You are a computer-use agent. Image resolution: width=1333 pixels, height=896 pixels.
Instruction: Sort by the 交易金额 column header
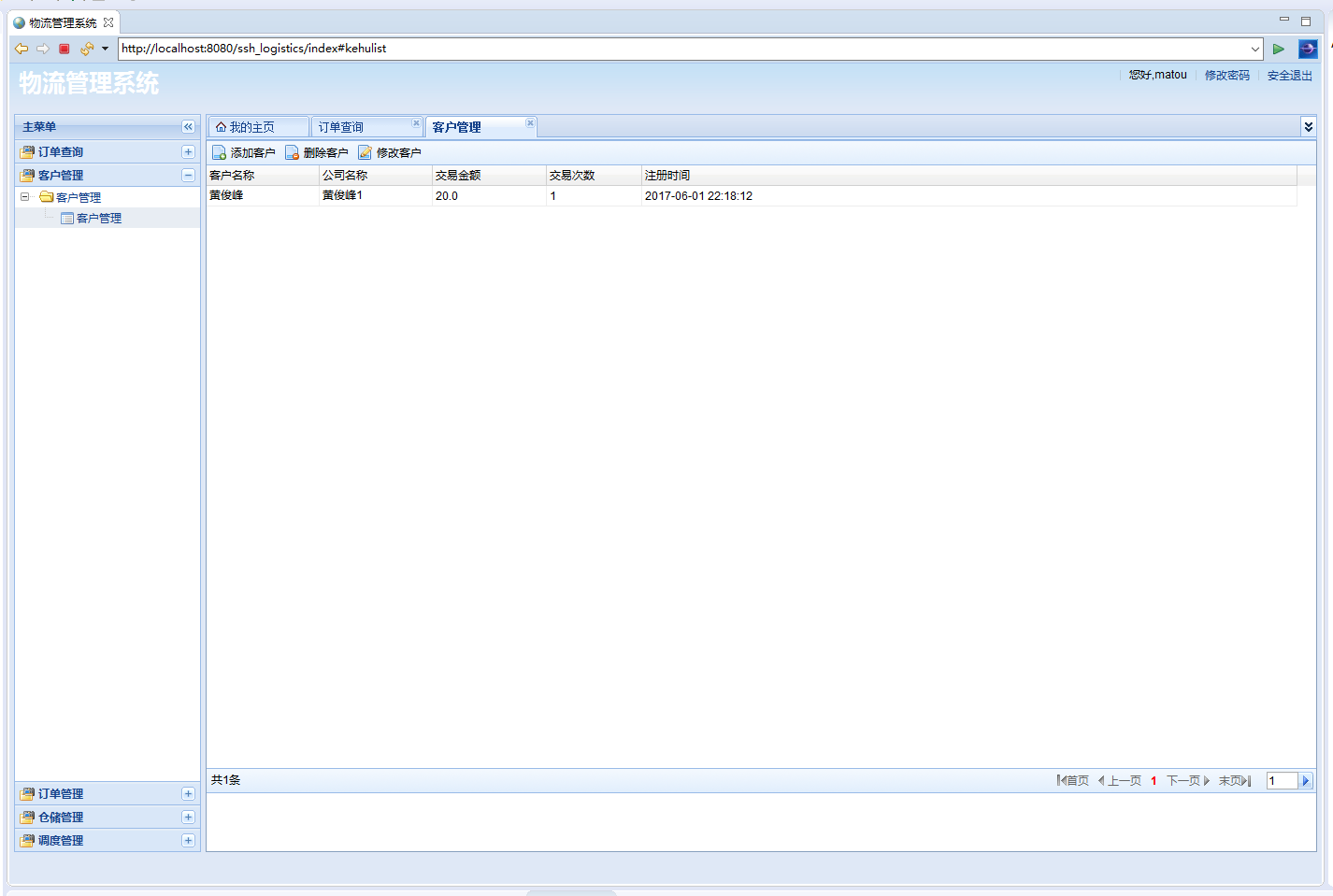point(489,176)
